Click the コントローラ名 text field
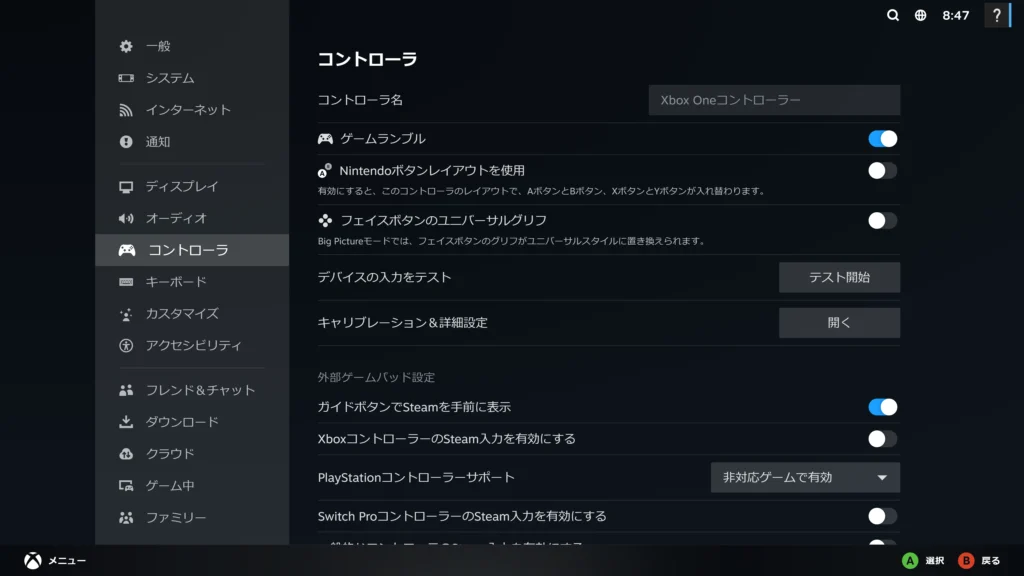Viewport: 1024px width, 576px height. coord(774,100)
